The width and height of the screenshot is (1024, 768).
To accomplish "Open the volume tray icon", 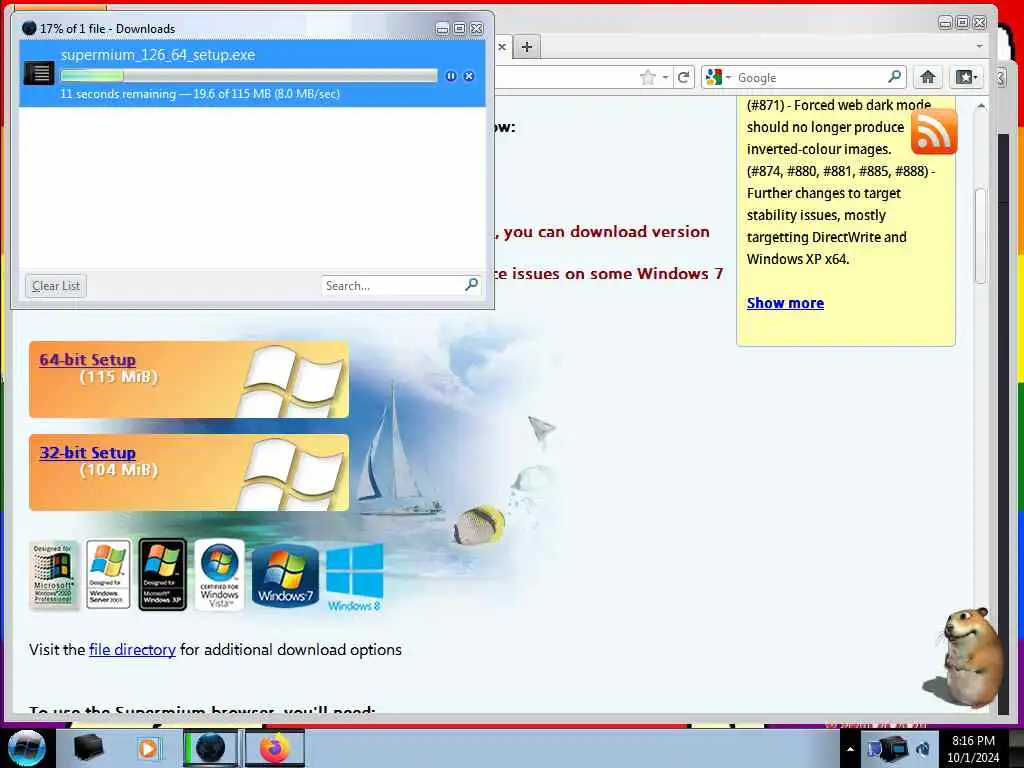I will coord(923,748).
